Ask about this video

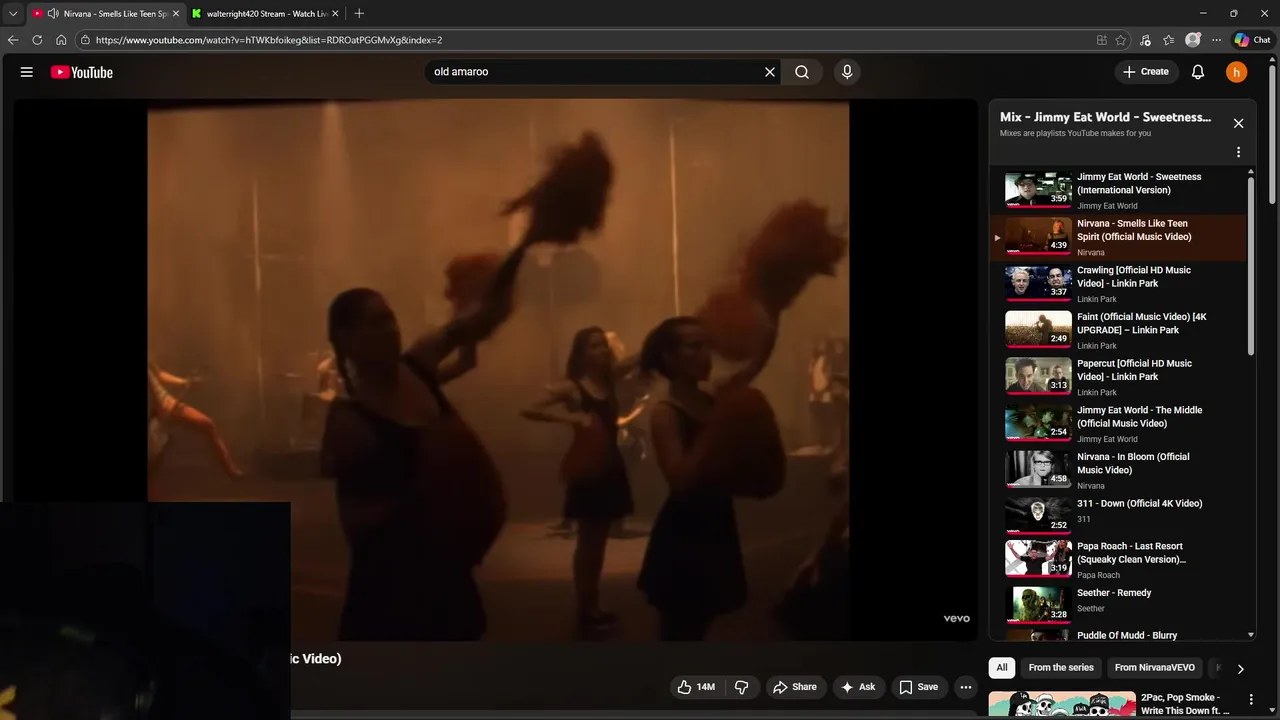[x=858, y=687]
